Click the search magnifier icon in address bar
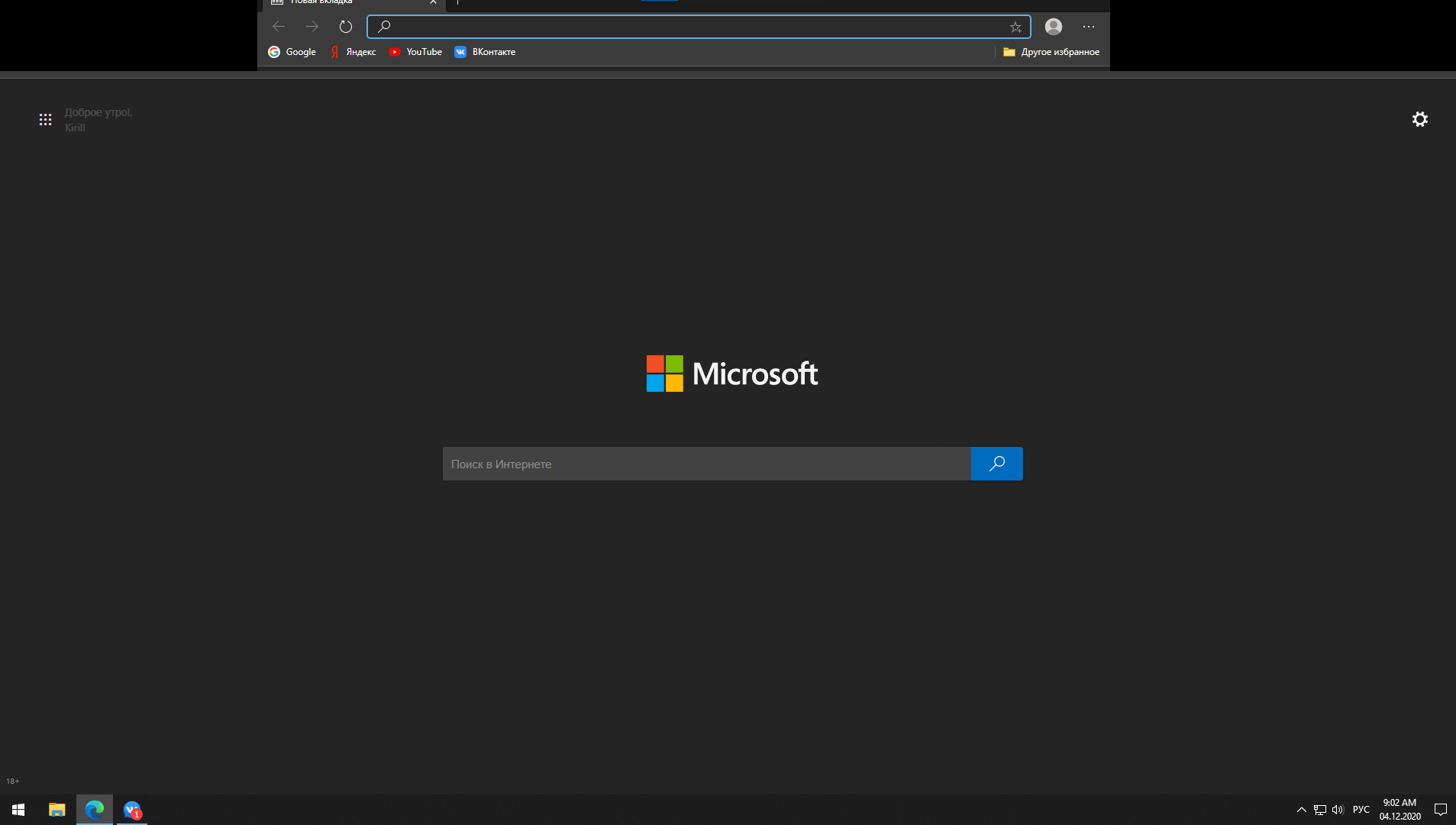Viewport: 1456px width, 825px height. [x=384, y=27]
